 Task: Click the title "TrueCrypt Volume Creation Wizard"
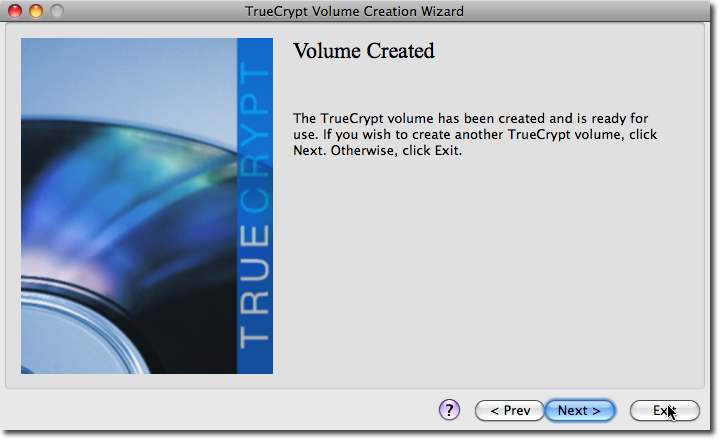[354, 11]
